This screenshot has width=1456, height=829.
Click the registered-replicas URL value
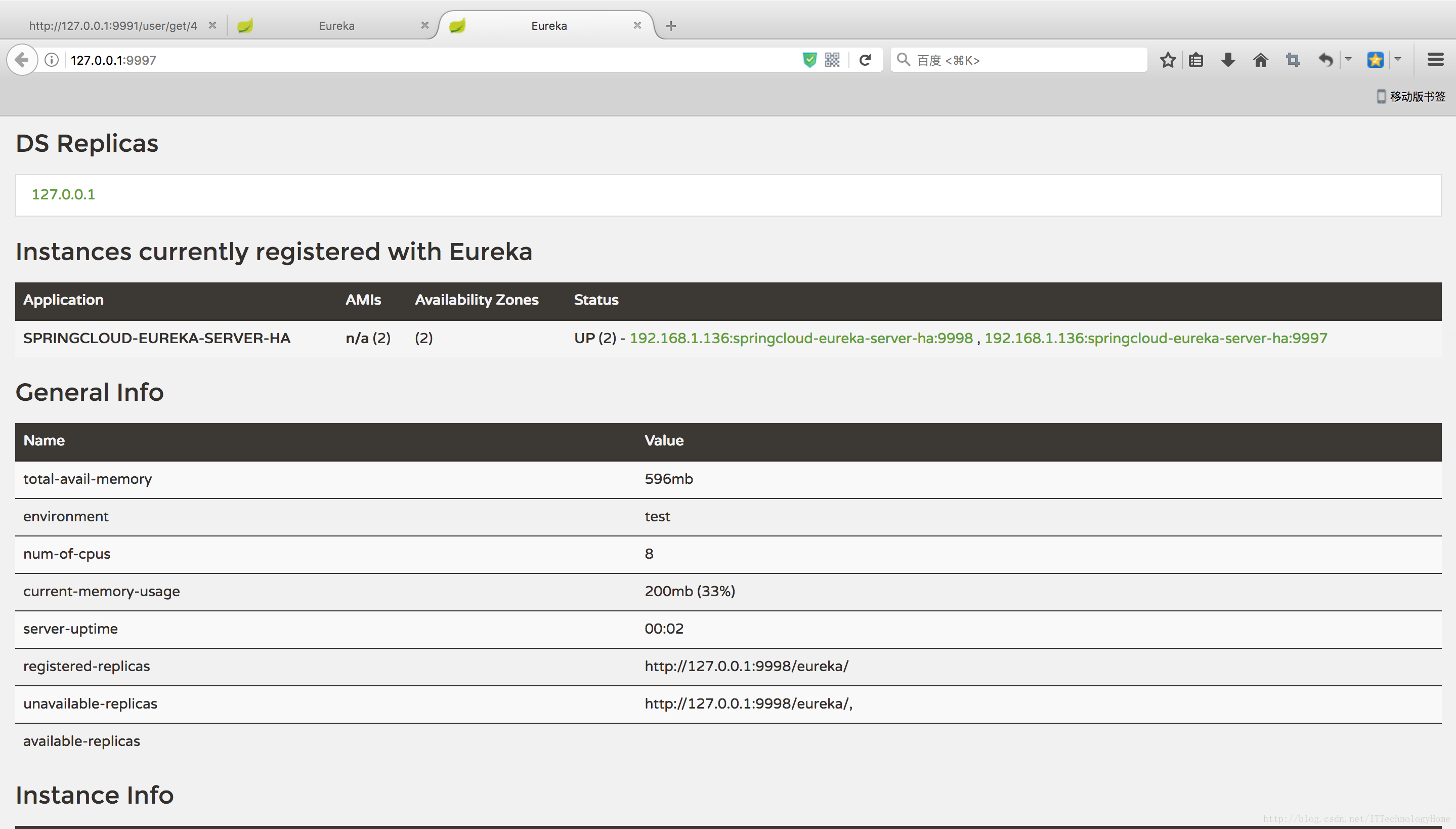coord(747,666)
